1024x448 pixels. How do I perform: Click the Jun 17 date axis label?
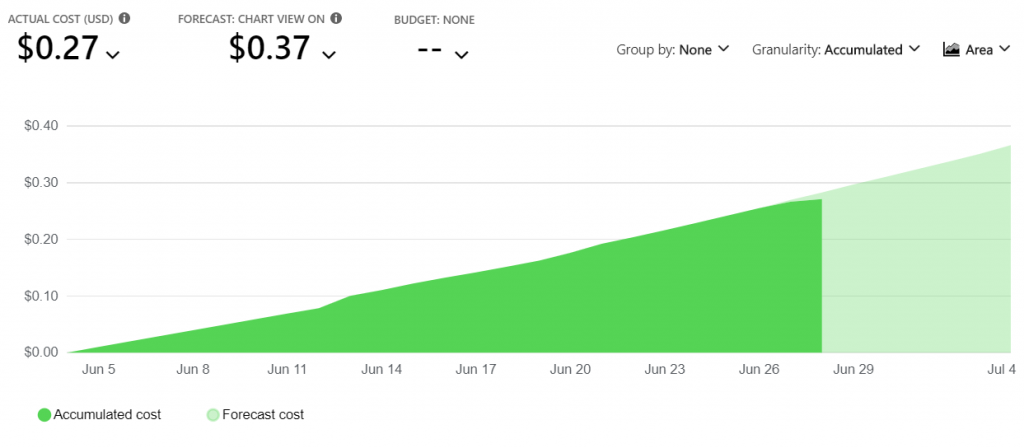pos(476,369)
